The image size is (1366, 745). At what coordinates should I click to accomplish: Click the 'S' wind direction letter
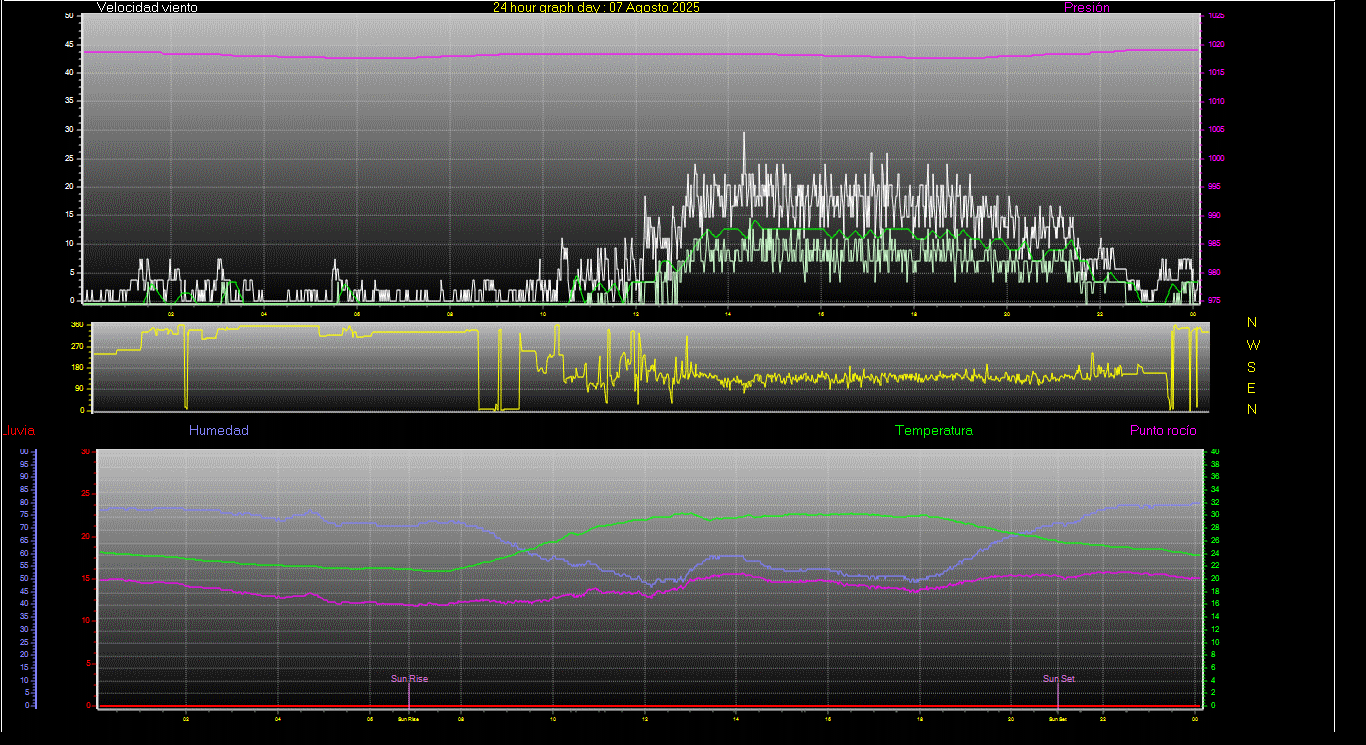(1252, 366)
